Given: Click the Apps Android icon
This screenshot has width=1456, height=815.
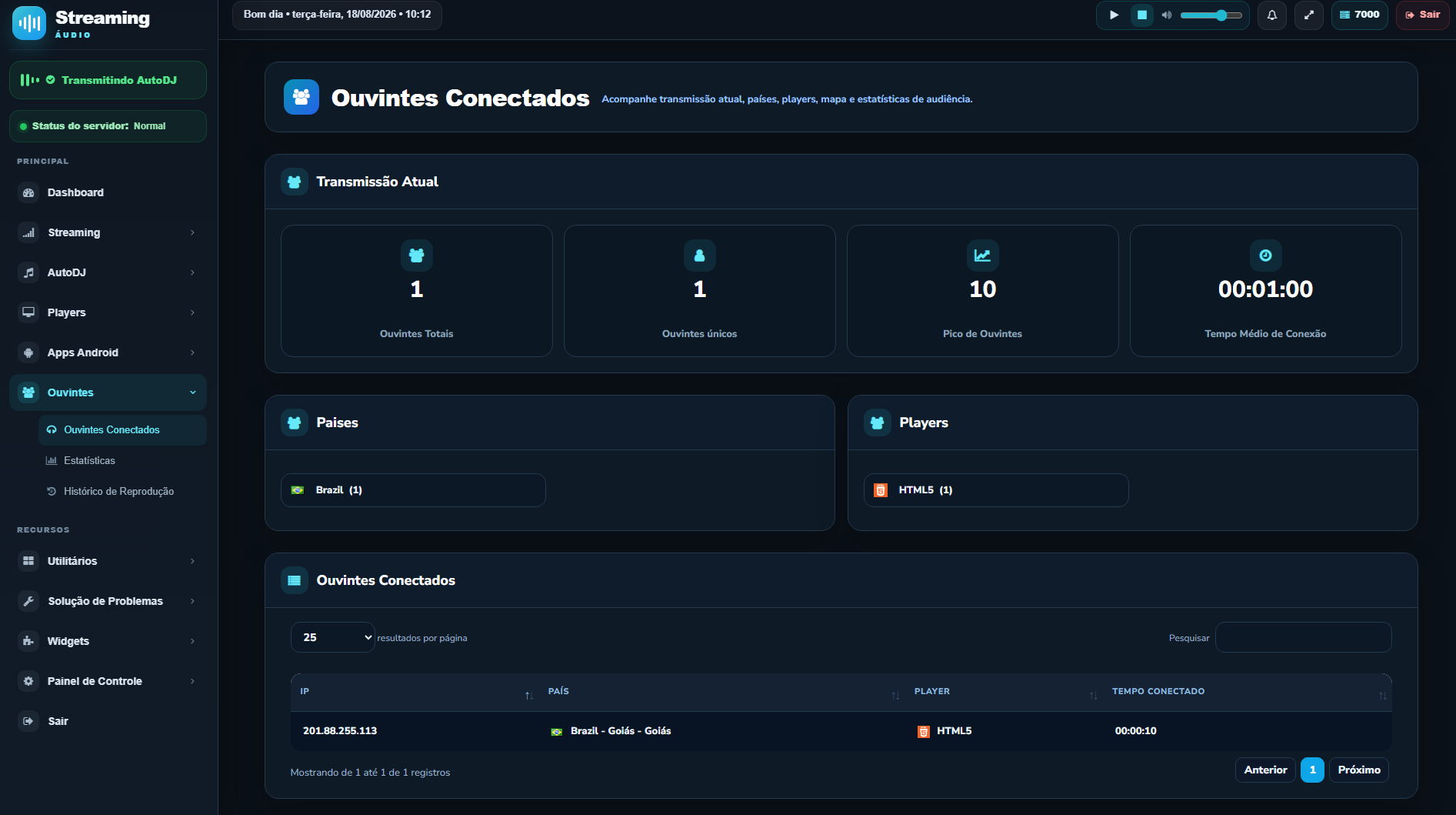Looking at the screenshot, I should tap(28, 352).
